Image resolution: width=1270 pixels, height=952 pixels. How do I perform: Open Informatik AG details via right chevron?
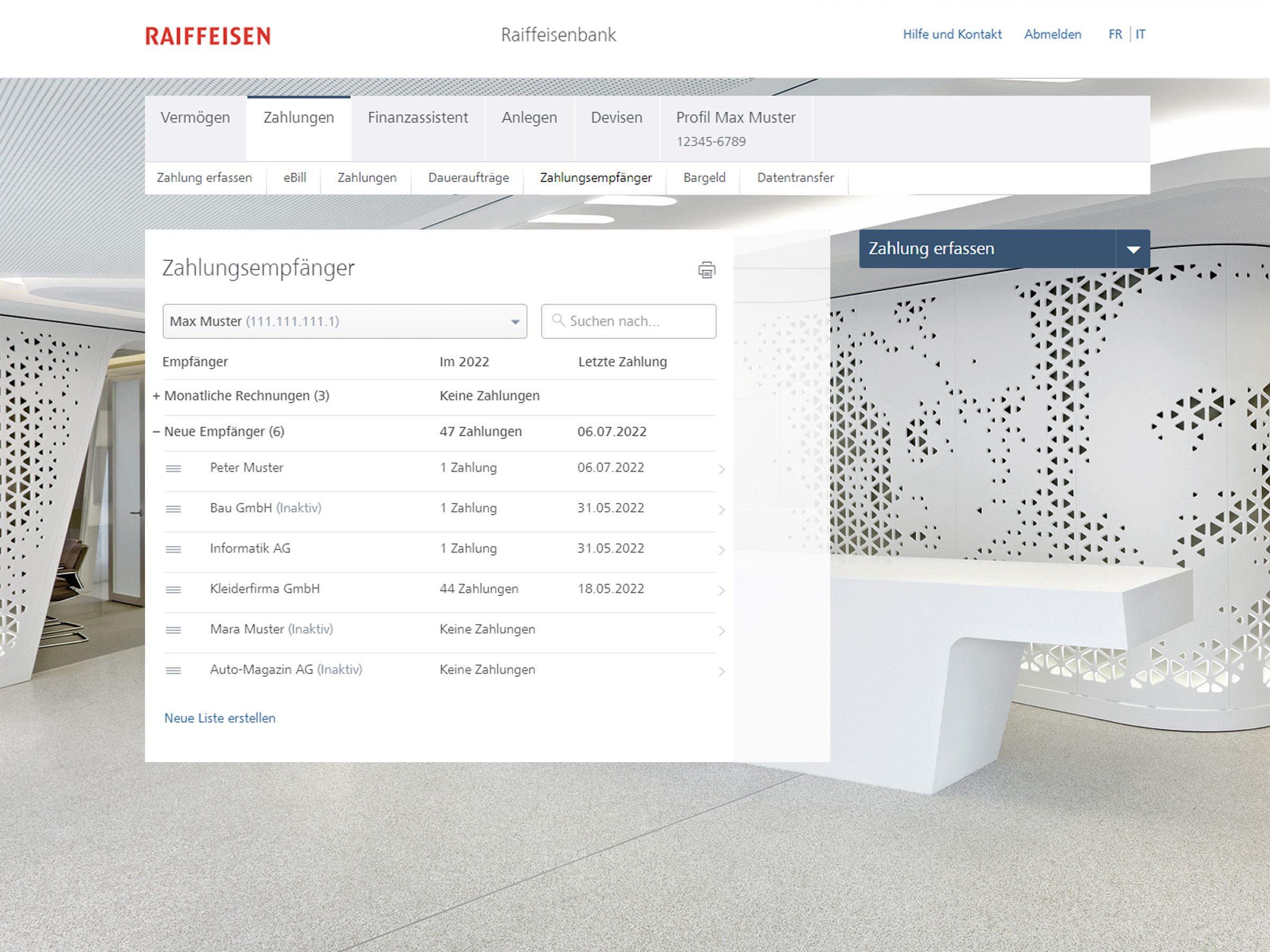click(722, 551)
